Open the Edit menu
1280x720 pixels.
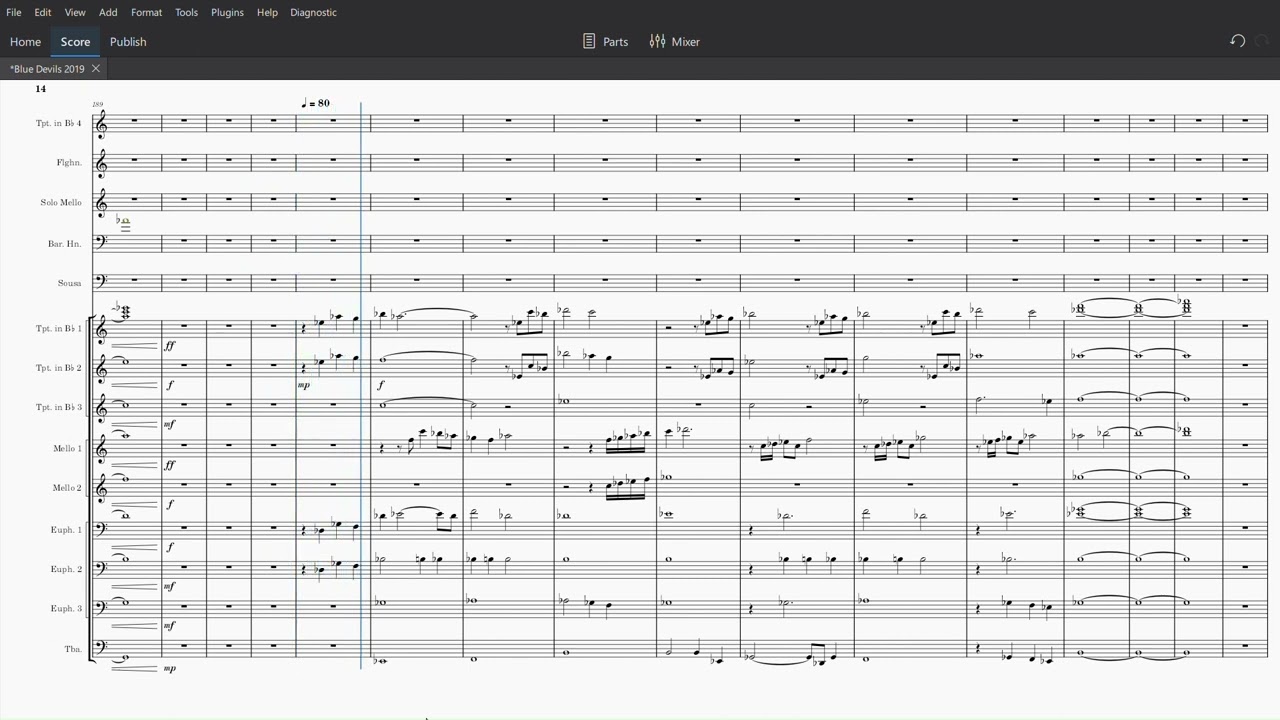tap(43, 12)
